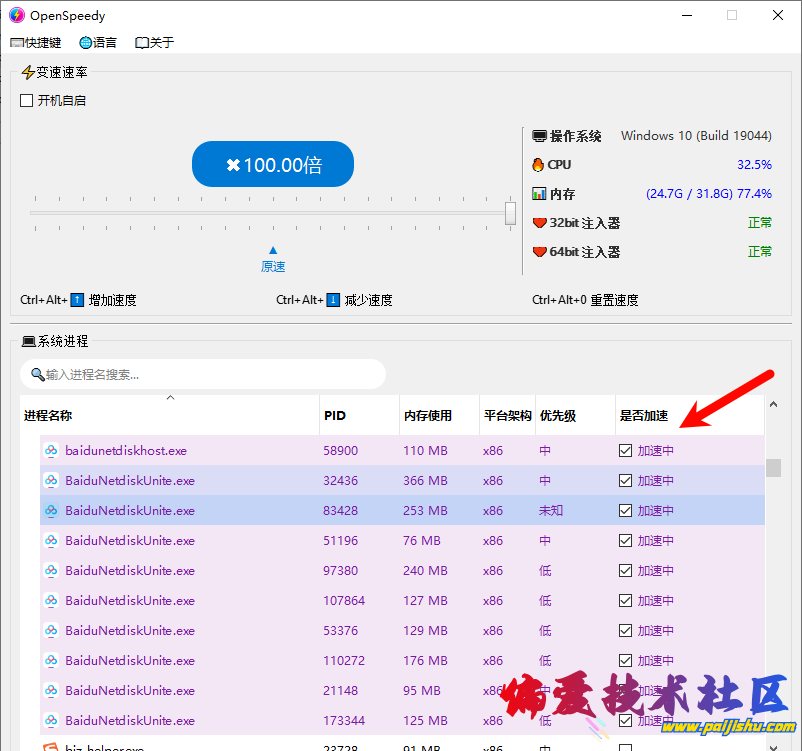
Task: Click the 操作系统 monitor icon
Action: pyautogui.click(x=539, y=136)
